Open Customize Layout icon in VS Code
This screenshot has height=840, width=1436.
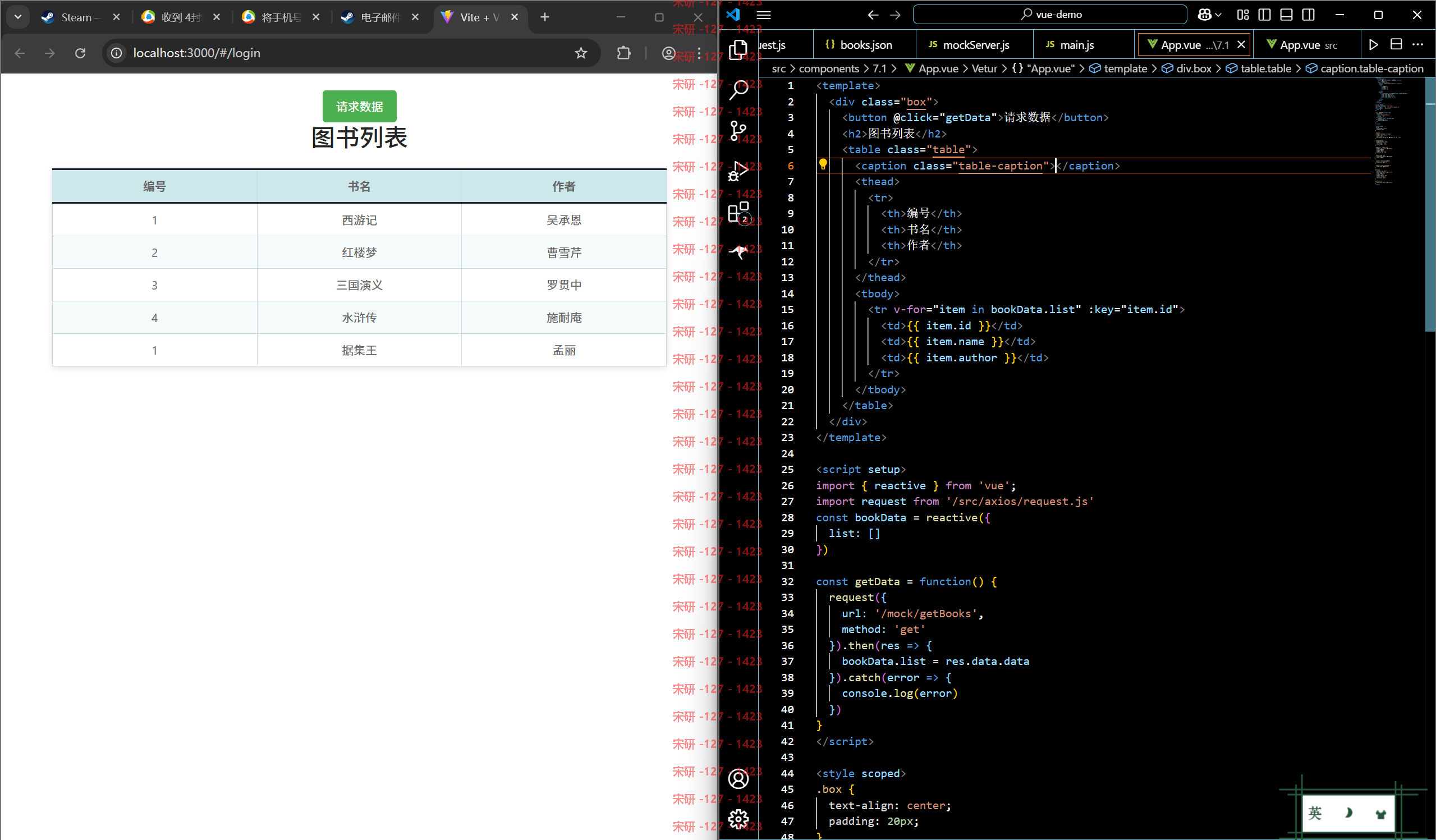coord(1243,15)
